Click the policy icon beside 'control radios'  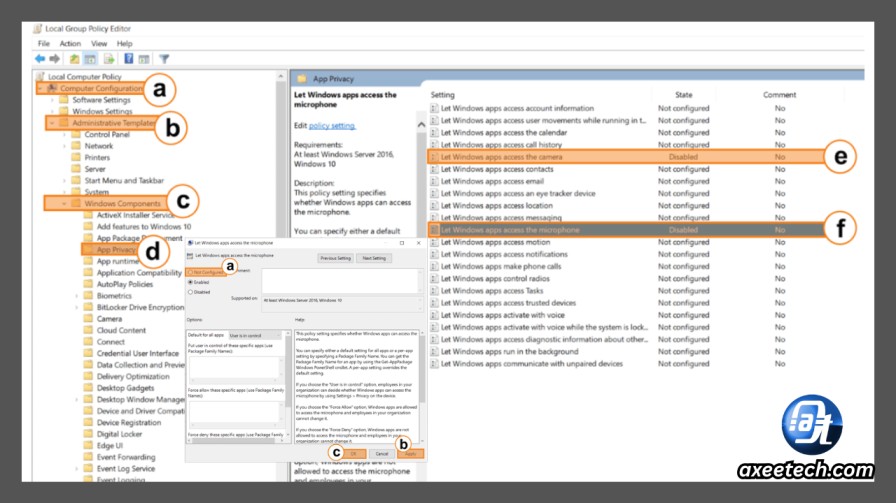(x=435, y=279)
